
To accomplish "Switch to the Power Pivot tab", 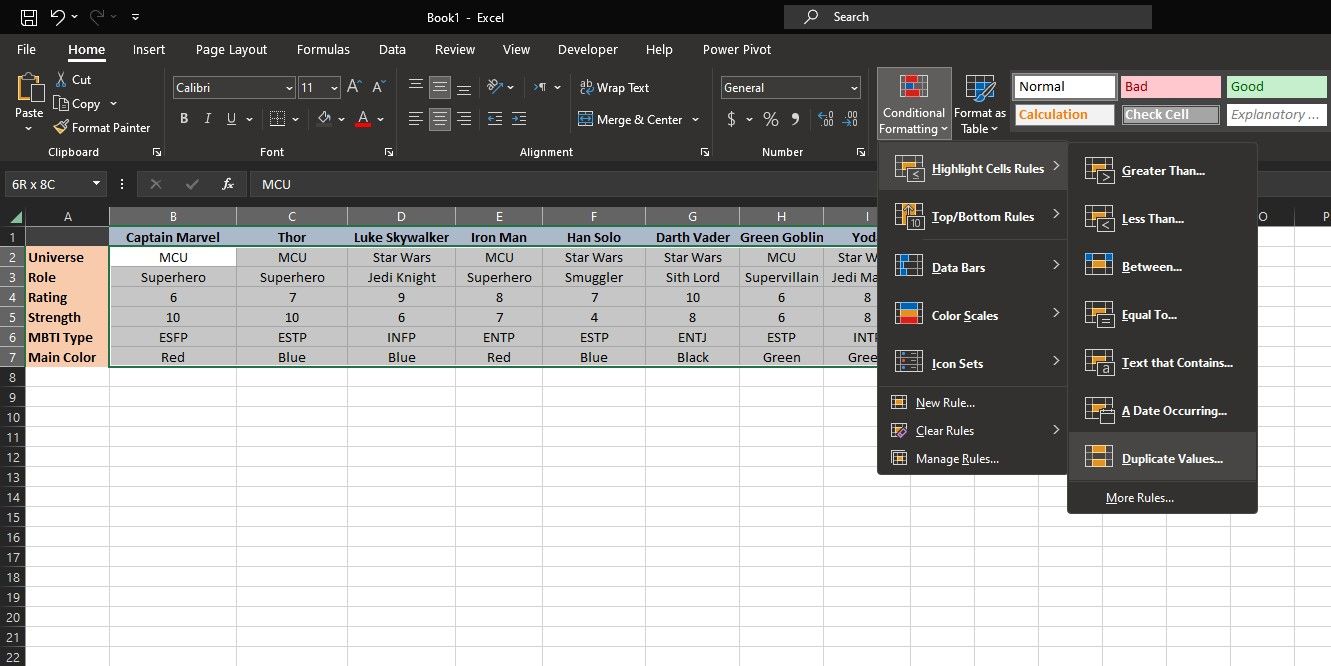I will pyautogui.click(x=736, y=49).
